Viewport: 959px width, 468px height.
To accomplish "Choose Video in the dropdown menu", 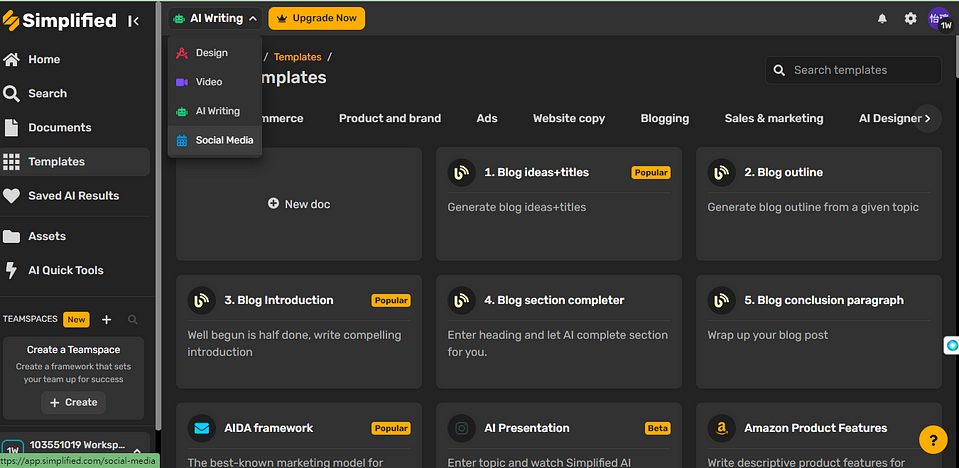I will tap(208, 82).
